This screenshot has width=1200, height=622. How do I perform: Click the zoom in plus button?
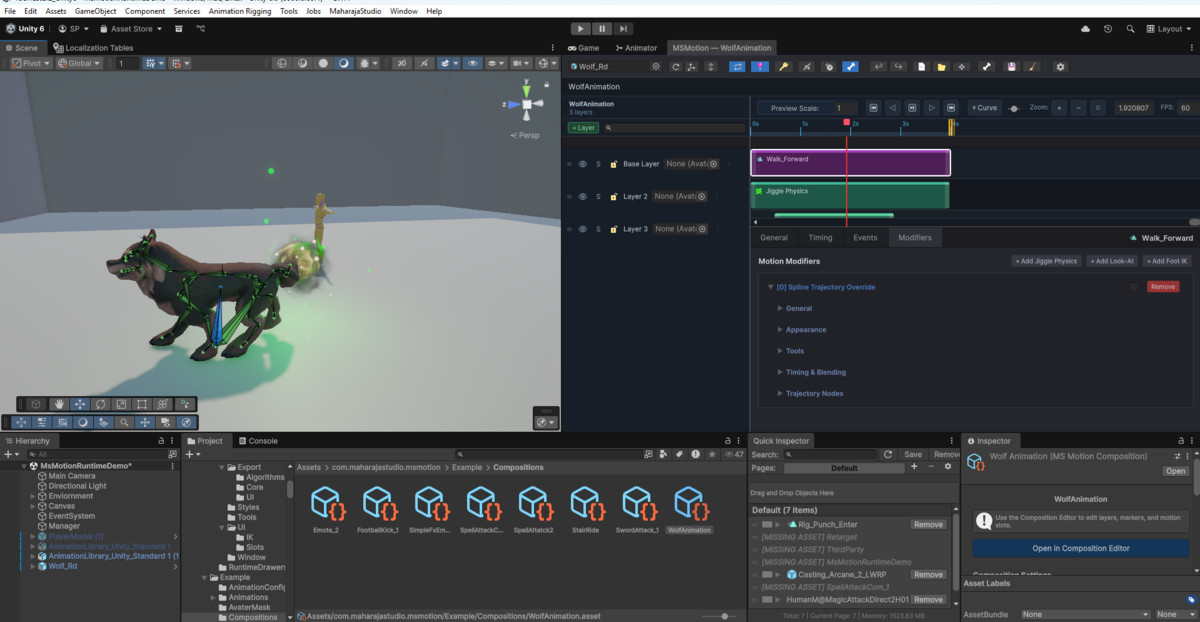(x=1059, y=108)
